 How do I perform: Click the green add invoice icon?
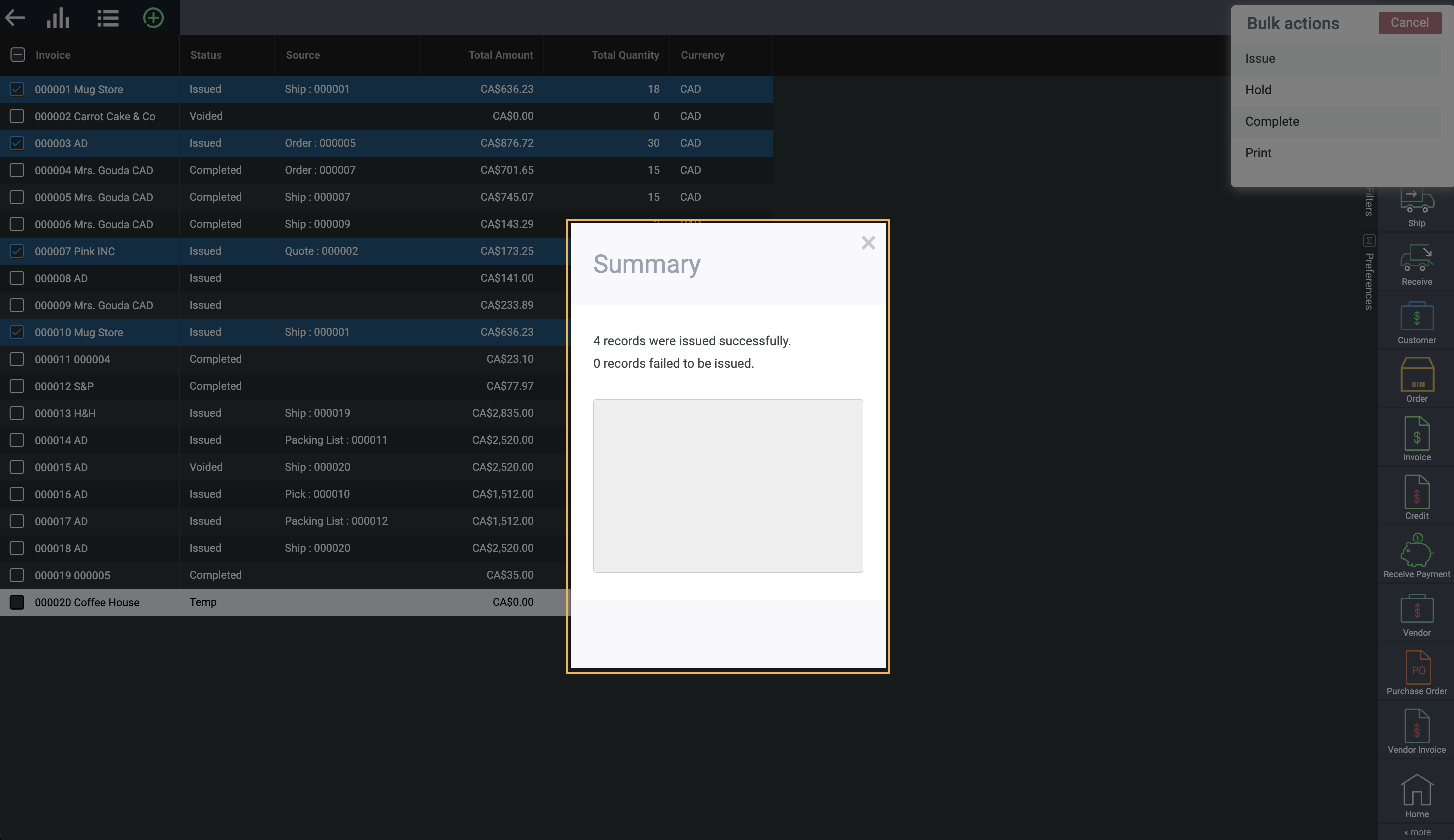point(153,18)
